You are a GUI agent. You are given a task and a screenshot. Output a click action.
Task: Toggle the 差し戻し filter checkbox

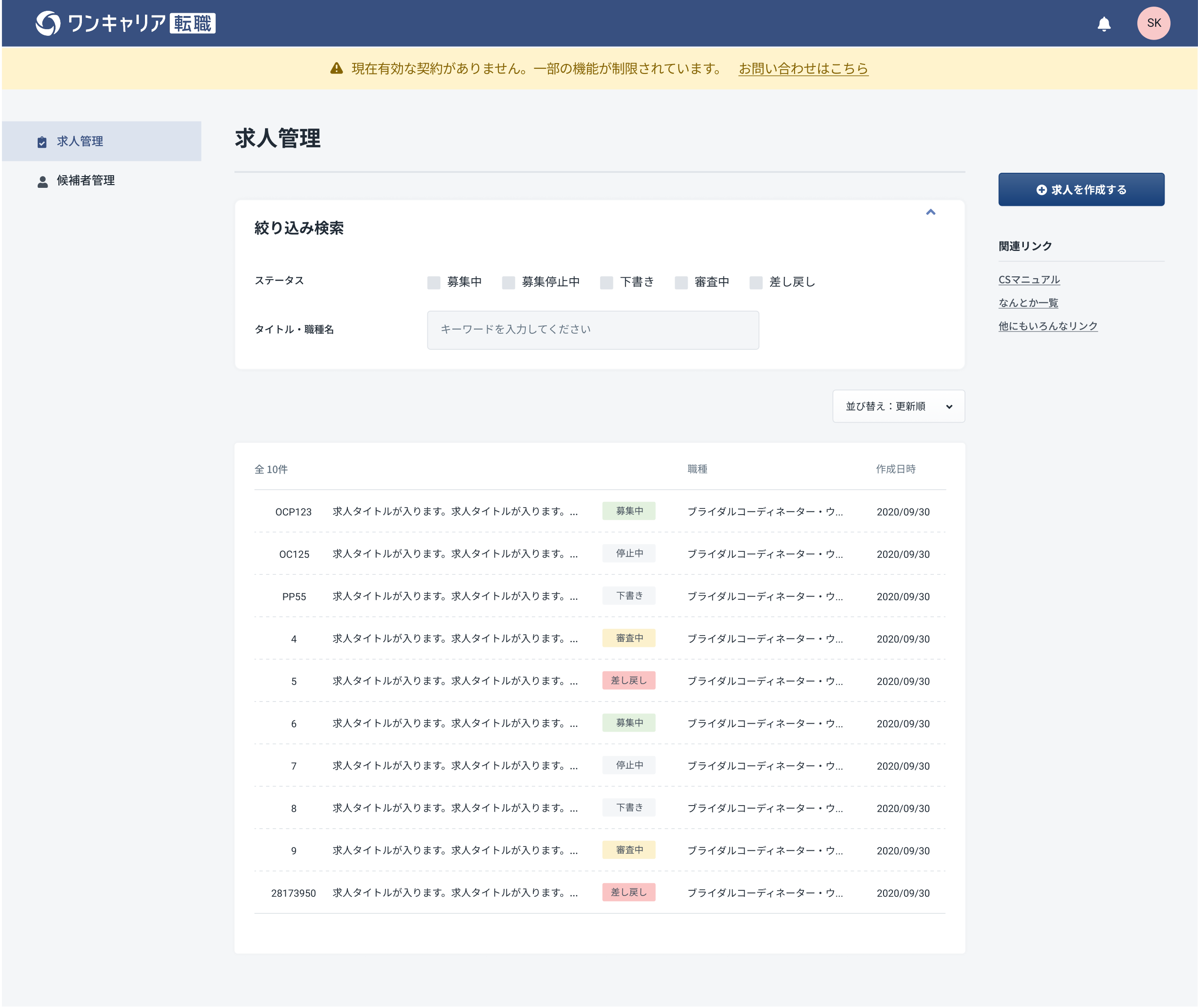[756, 282]
